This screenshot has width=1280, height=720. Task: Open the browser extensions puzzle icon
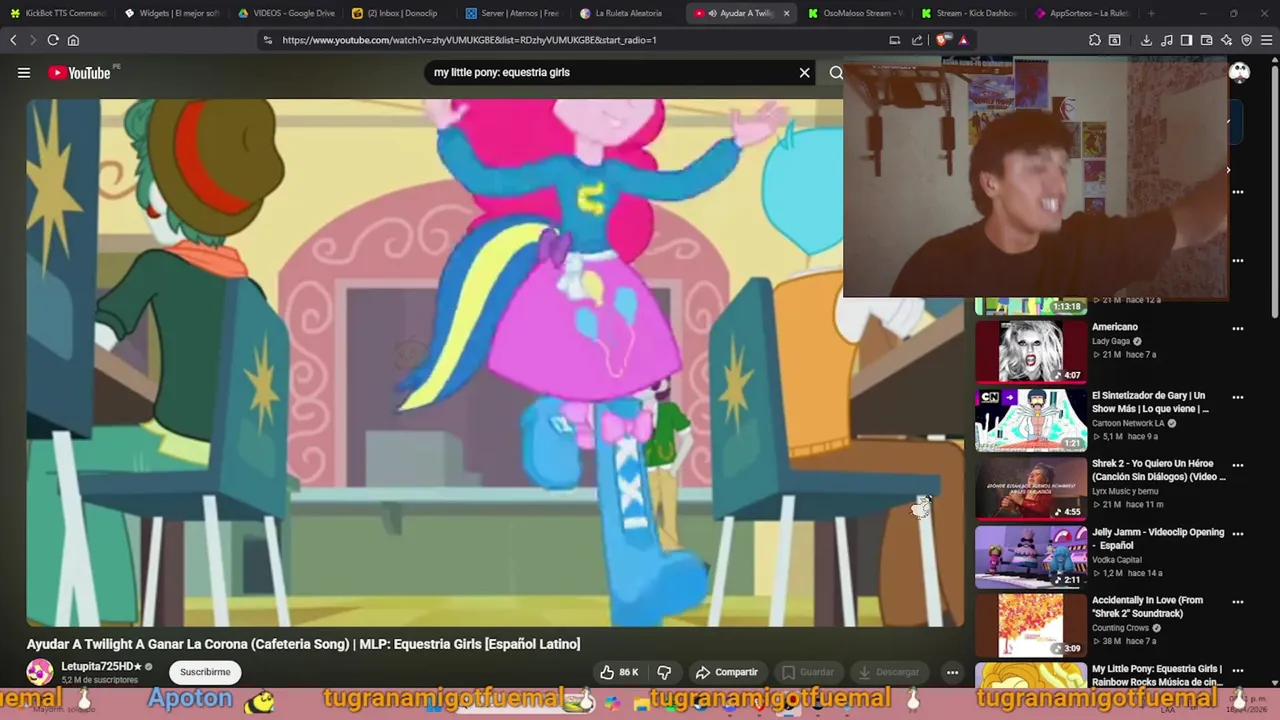(1095, 40)
